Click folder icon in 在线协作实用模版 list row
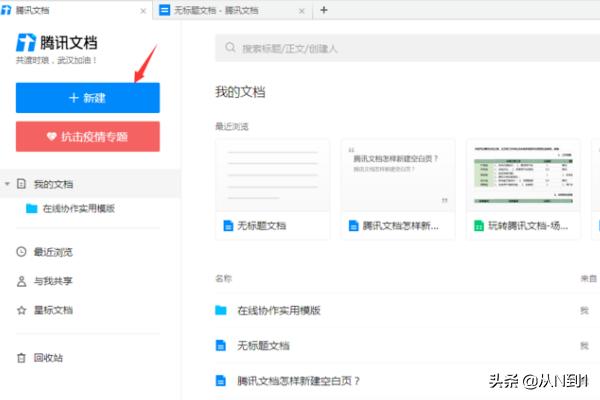This screenshot has width=600, height=400. pyautogui.click(x=221, y=310)
